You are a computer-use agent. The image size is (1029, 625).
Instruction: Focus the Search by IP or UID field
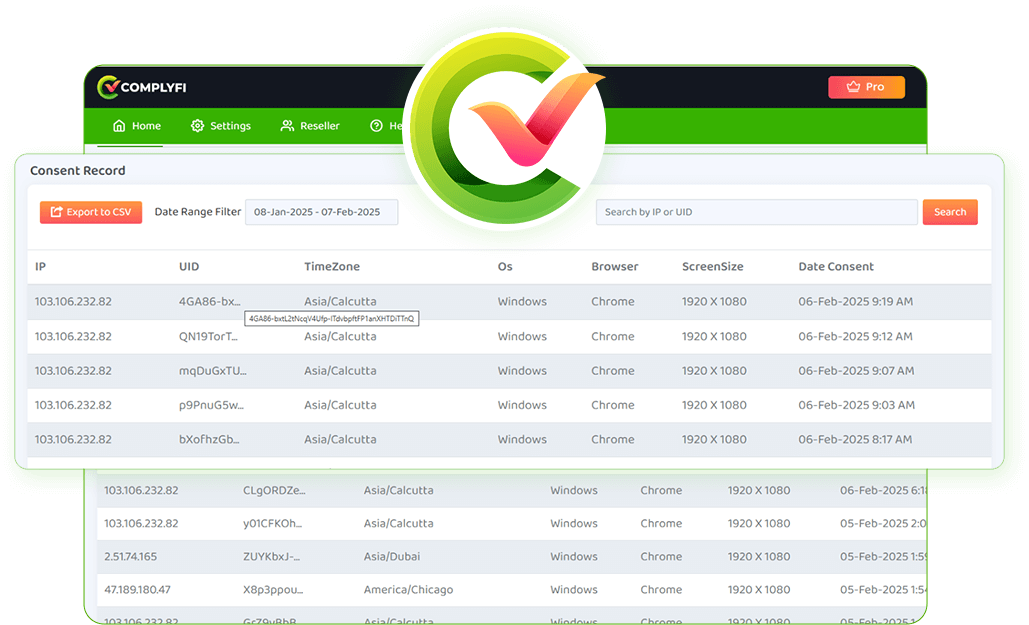(x=756, y=212)
